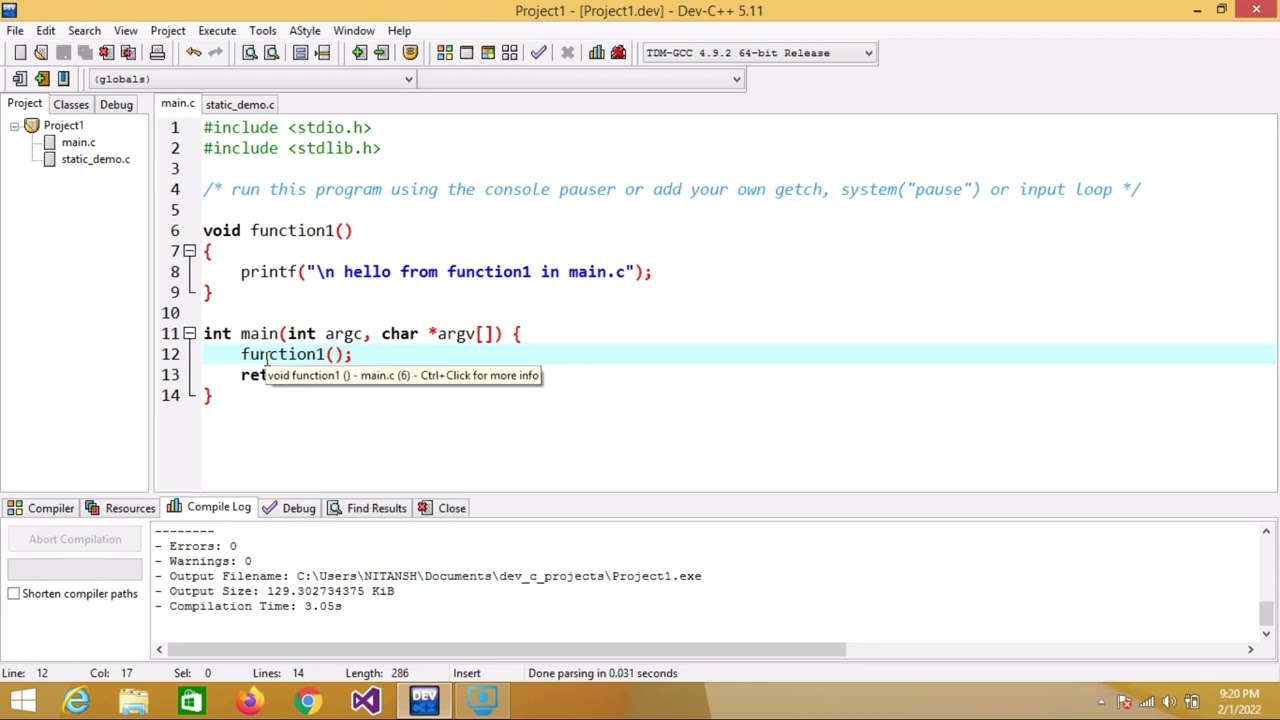
Task: Switch to the Debug sidebar tab
Action: [x=116, y=105]
